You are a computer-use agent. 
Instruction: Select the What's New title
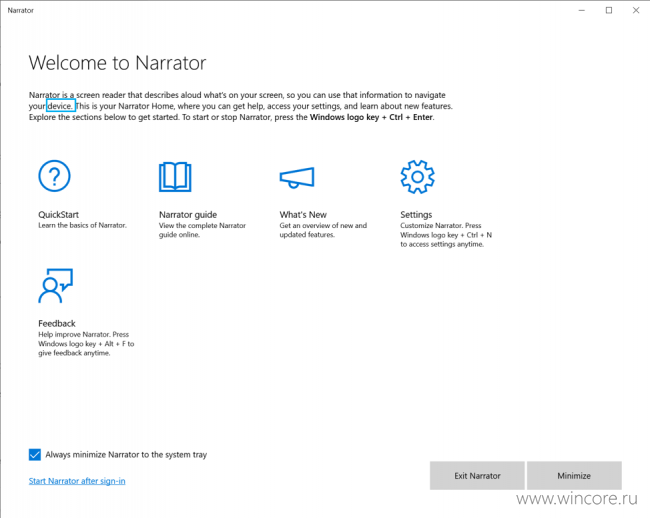(303, 215)
